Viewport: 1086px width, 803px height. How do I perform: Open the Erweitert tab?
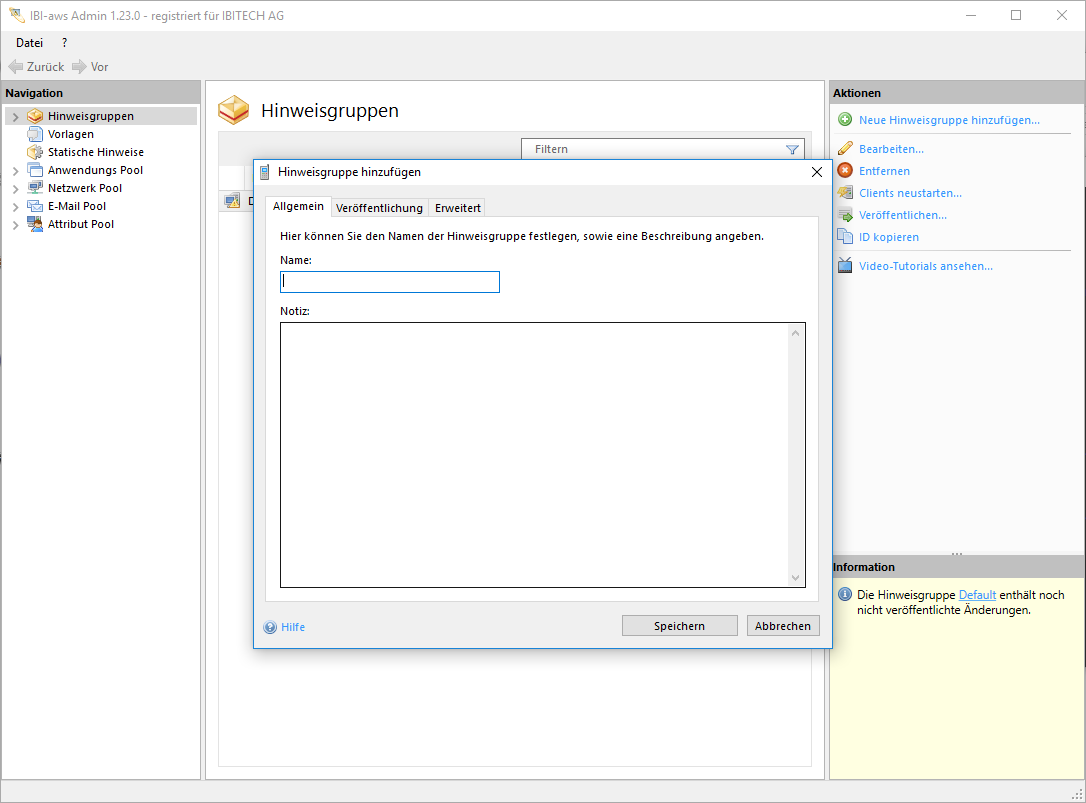pos(458,208)
